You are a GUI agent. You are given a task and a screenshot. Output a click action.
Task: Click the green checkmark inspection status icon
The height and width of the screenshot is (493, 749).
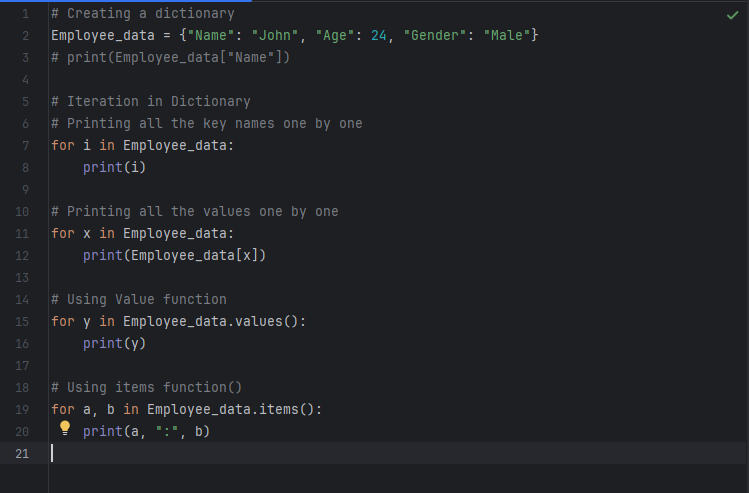point(732,15)
